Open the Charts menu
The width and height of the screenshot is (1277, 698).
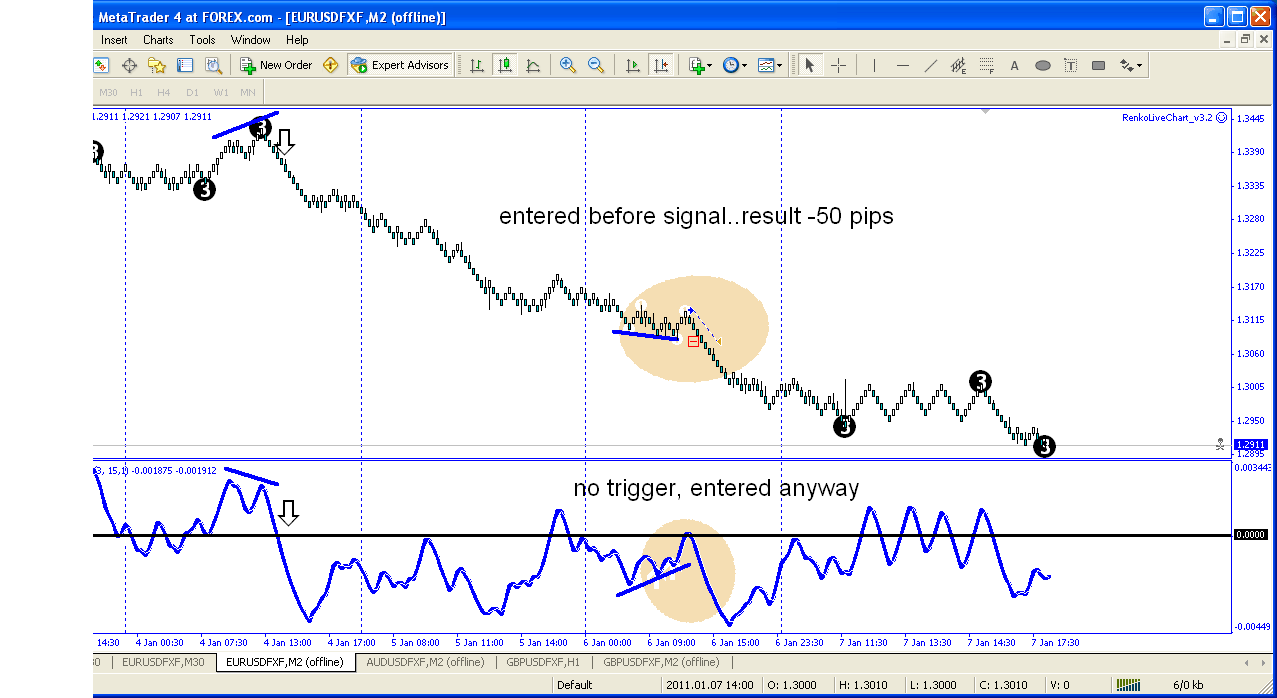coord(158,40)
